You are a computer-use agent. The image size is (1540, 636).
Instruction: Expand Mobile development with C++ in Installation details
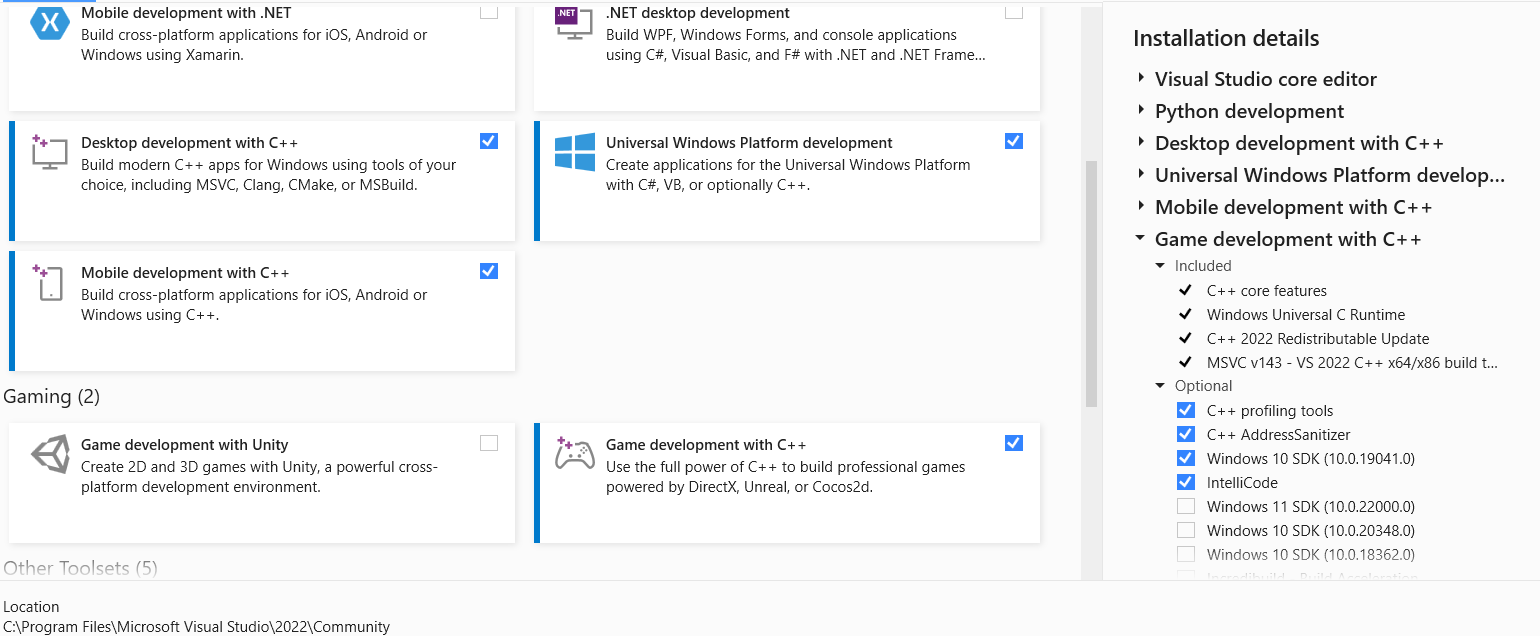(1141, 206)
